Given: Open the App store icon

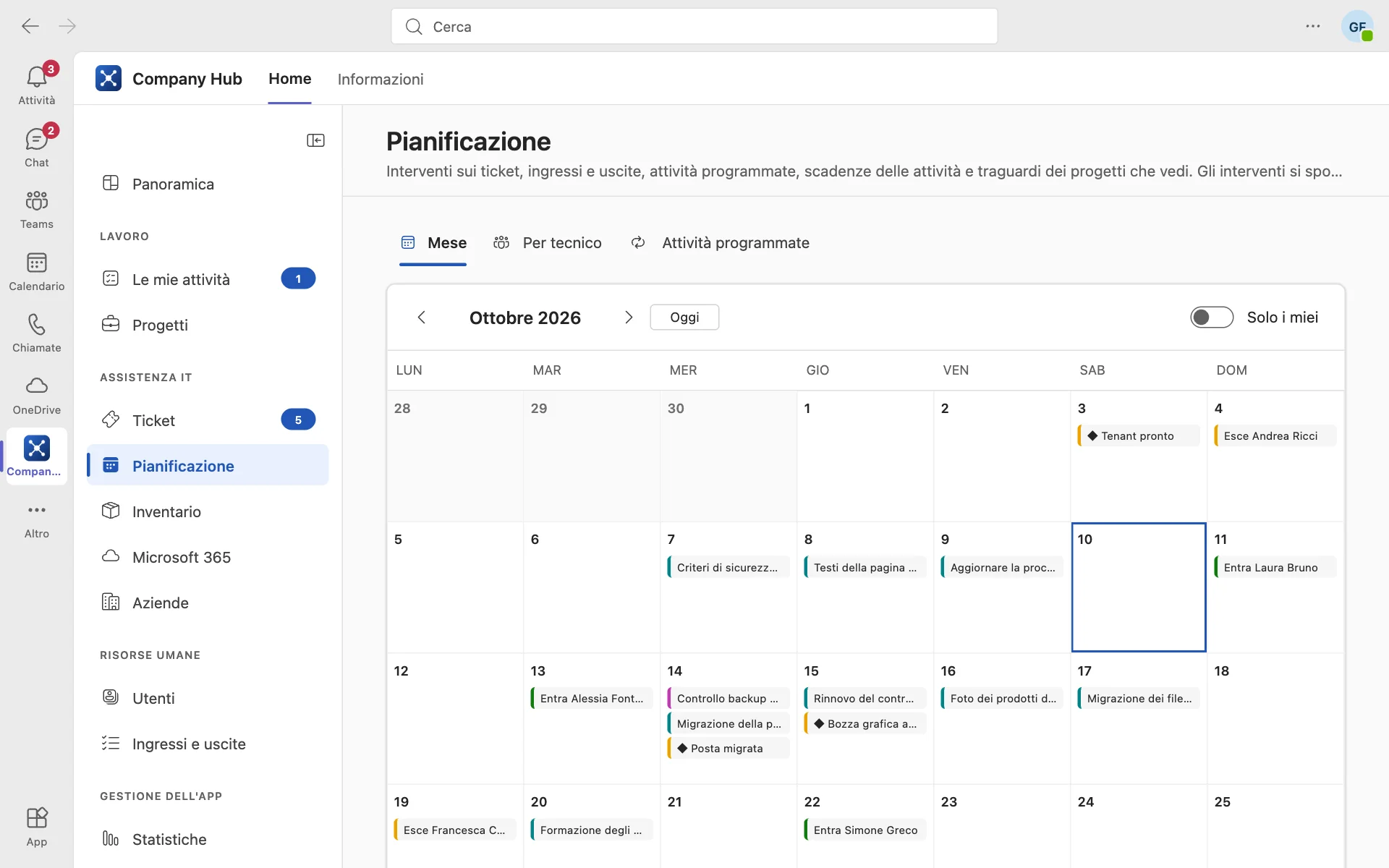Looking at the screenshot, I should [37, 826].
